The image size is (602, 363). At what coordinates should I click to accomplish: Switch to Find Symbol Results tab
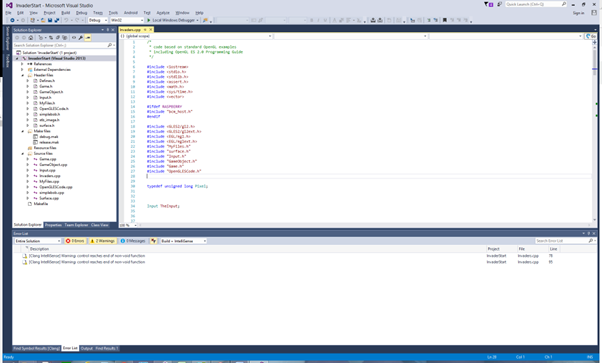[x=36, y=348]
